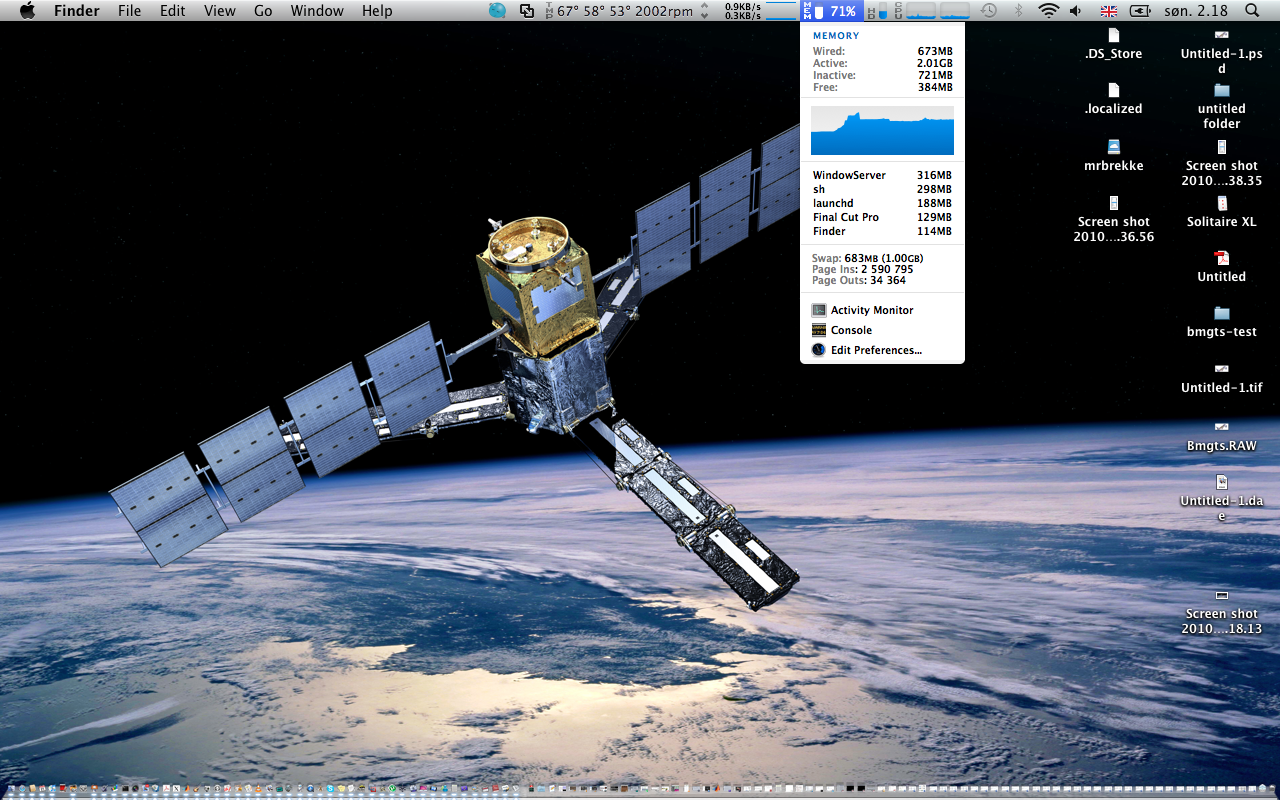Click the sh 298MB process row

[x=882, y=189]
